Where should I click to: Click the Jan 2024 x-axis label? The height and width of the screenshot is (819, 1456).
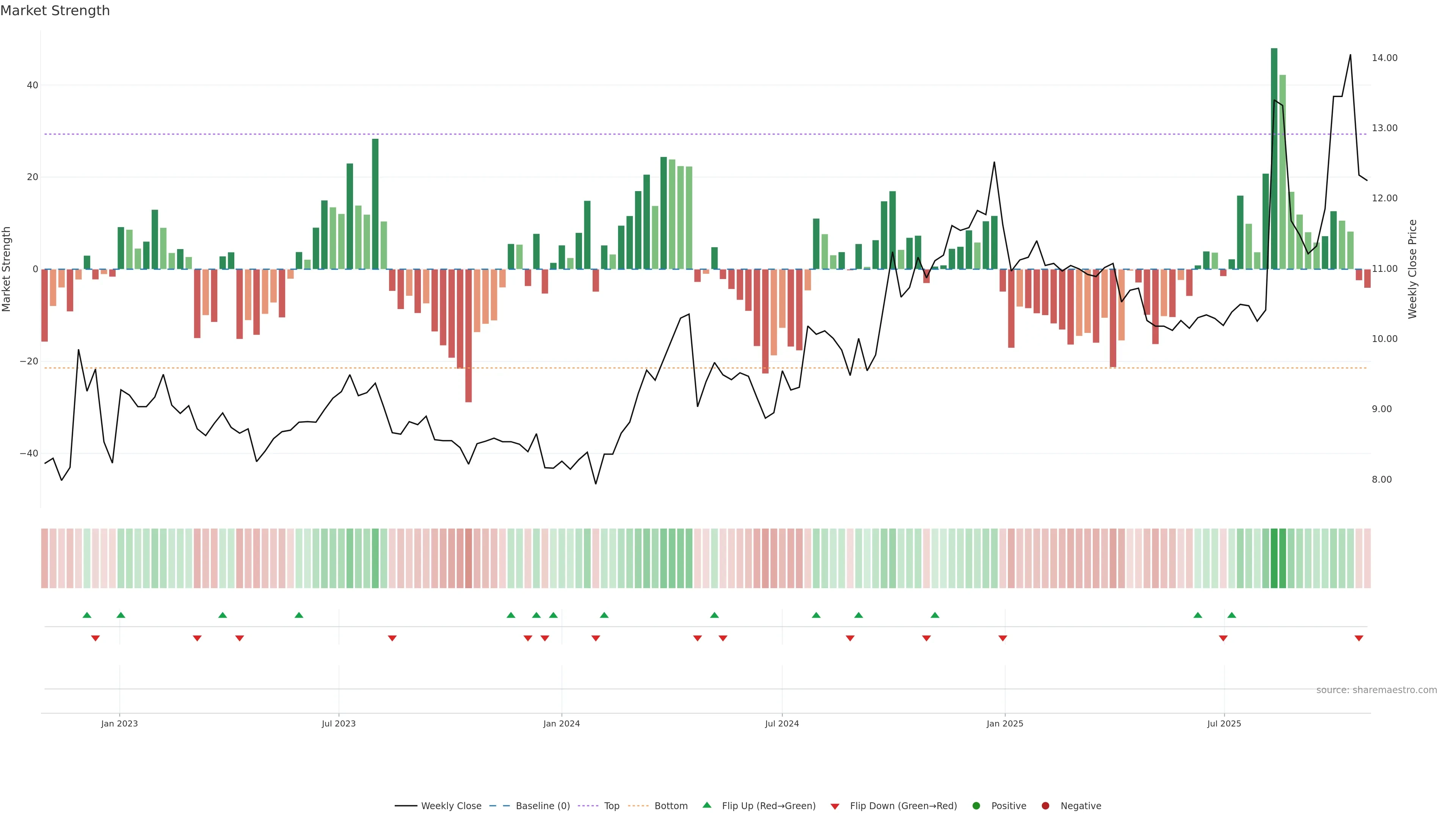[x=561, y=723]
